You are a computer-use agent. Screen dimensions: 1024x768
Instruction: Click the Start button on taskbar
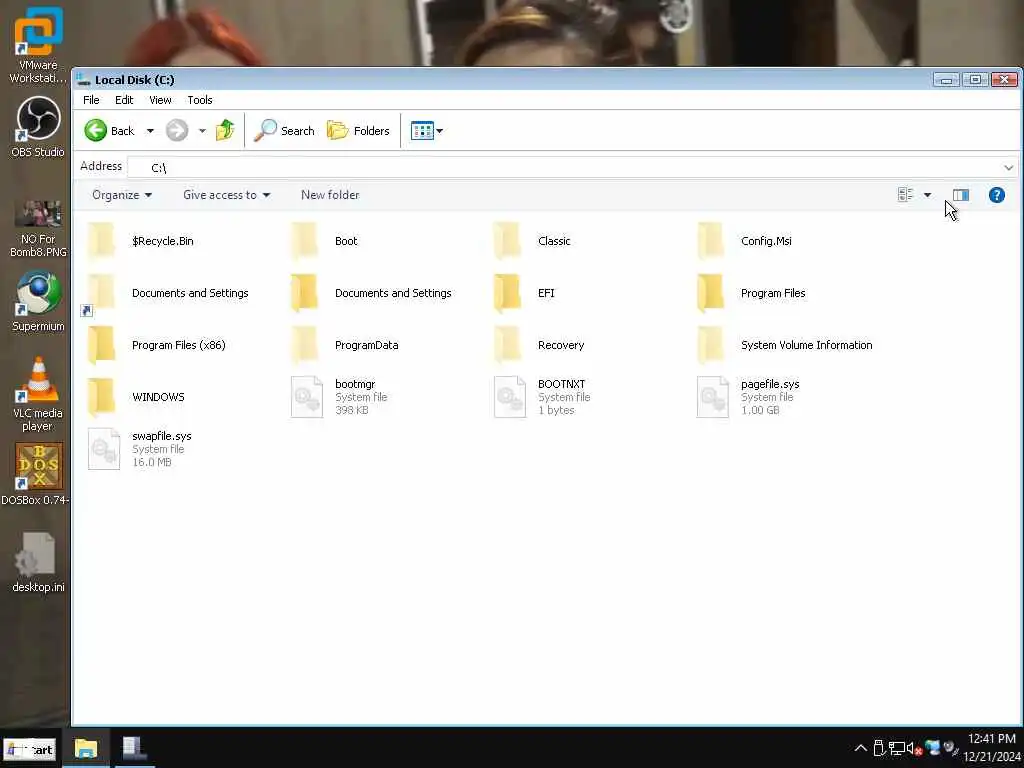[30, 749]
